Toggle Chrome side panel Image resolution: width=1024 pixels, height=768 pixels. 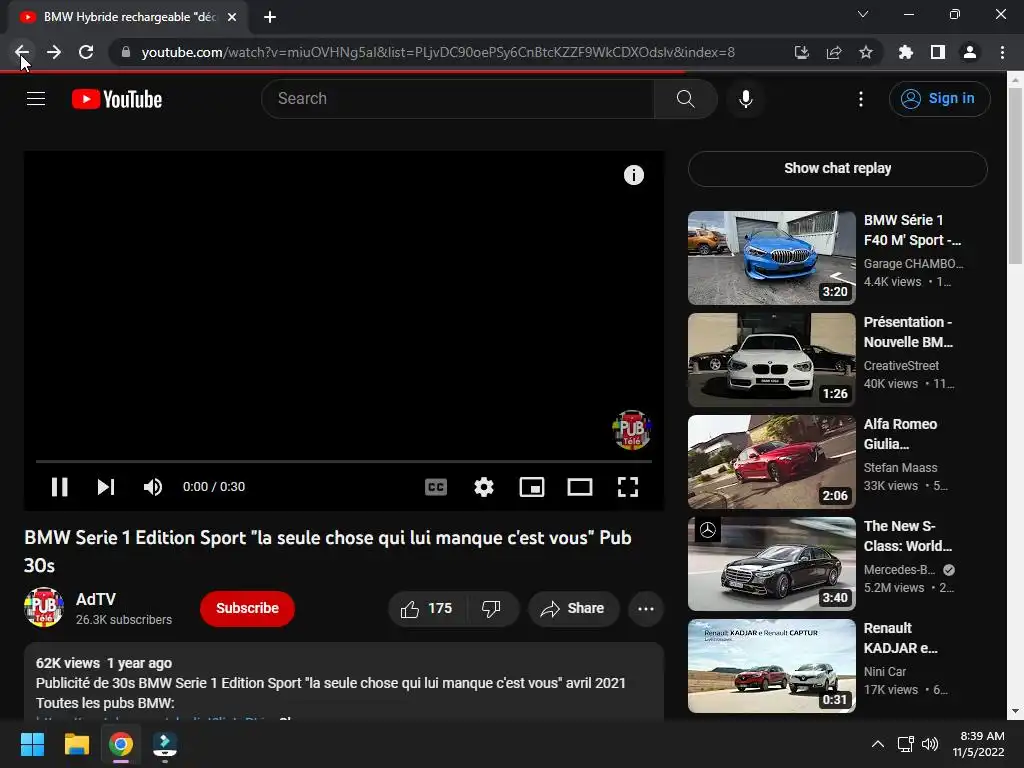[x=938, y=52]
